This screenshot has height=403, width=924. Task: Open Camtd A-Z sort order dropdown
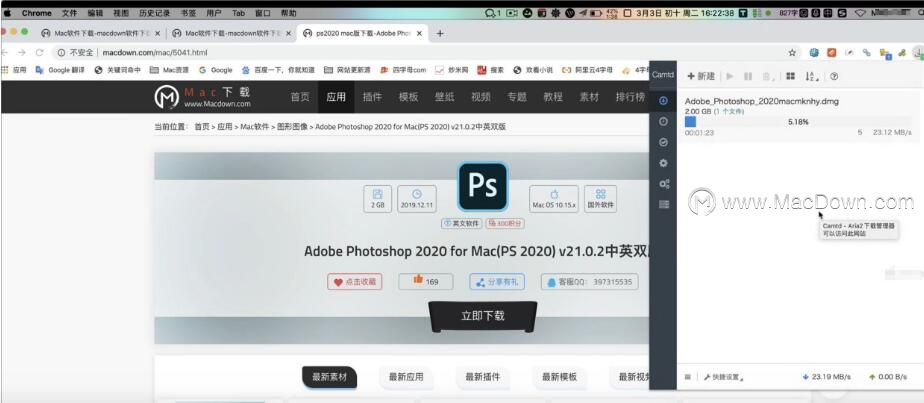(812, 76)
